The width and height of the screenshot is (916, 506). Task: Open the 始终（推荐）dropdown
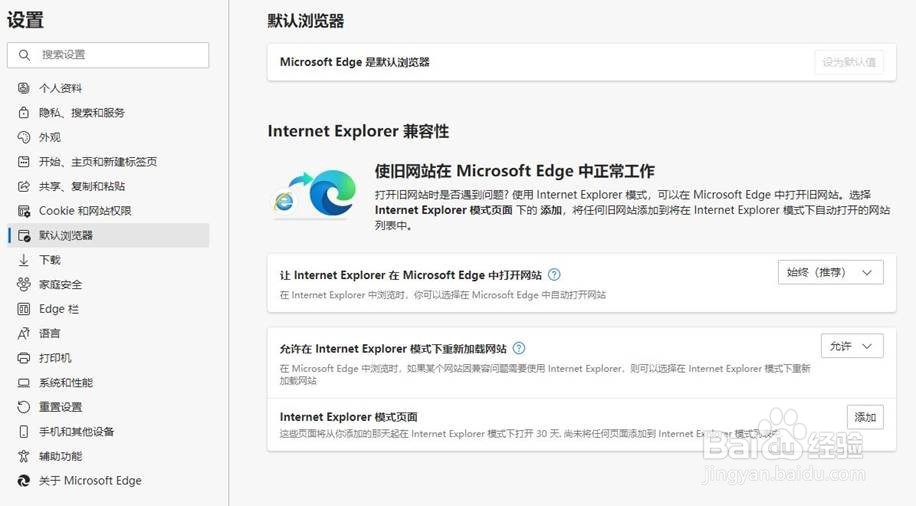click(830, 272)
